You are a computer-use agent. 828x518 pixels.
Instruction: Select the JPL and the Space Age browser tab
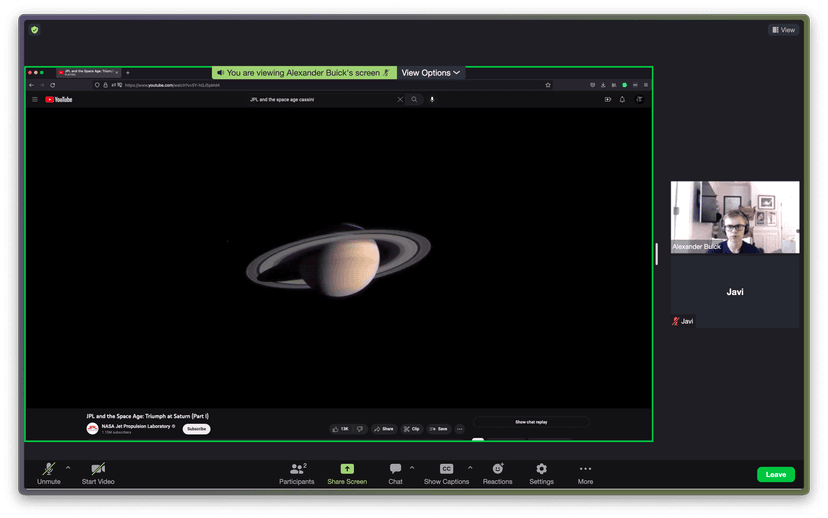[x=88, y=73]
